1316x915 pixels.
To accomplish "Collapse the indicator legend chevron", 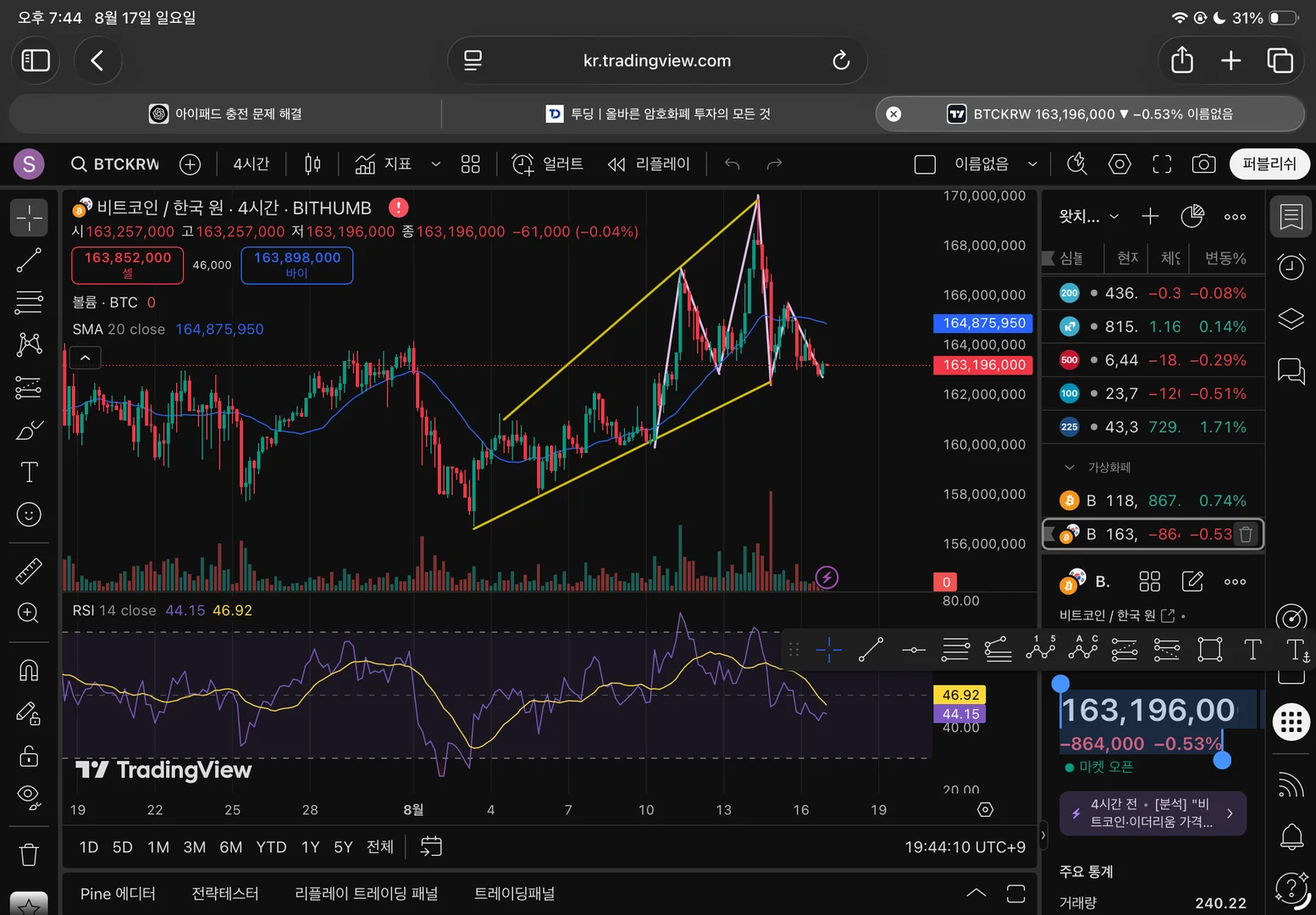I will [86, 358].
